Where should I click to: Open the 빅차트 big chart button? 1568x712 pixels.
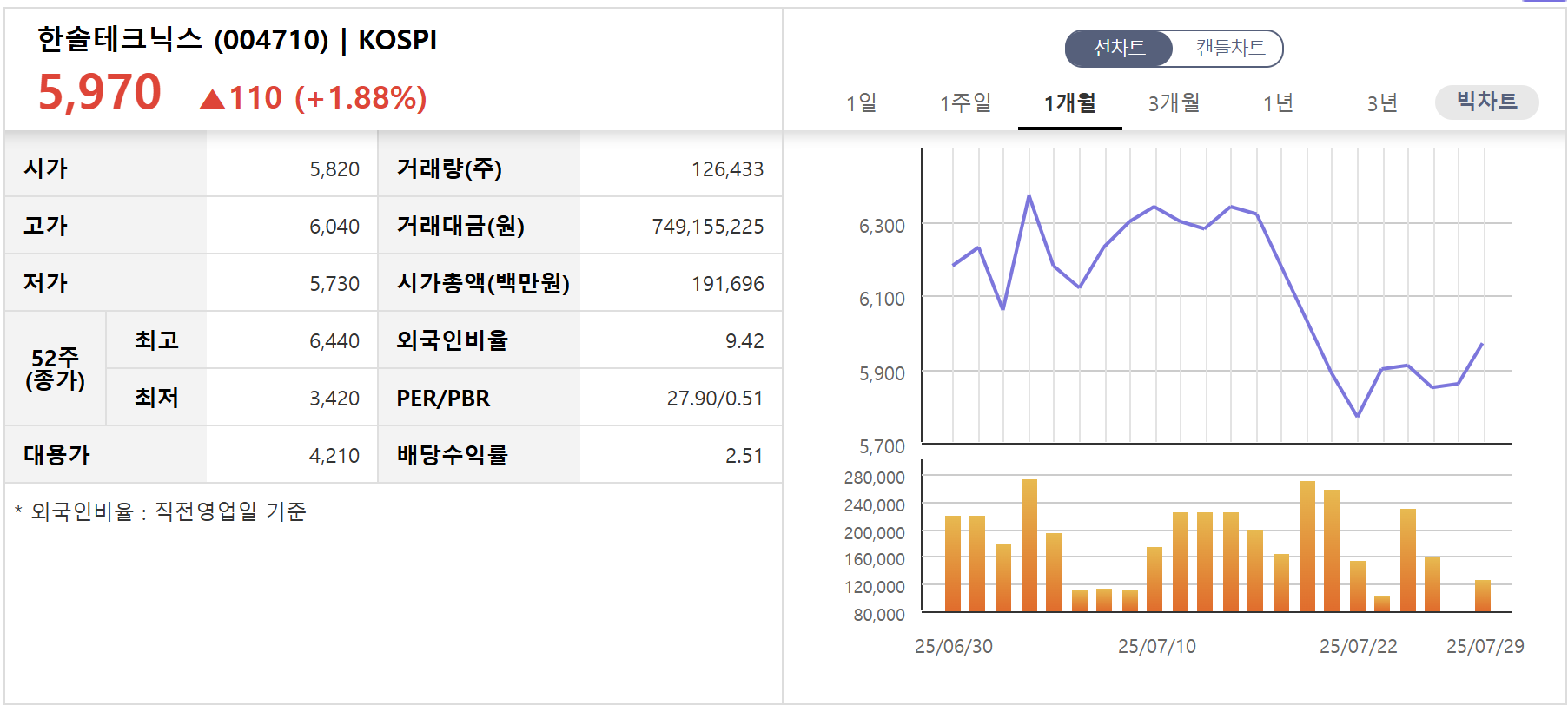[x=1487, y=102]
